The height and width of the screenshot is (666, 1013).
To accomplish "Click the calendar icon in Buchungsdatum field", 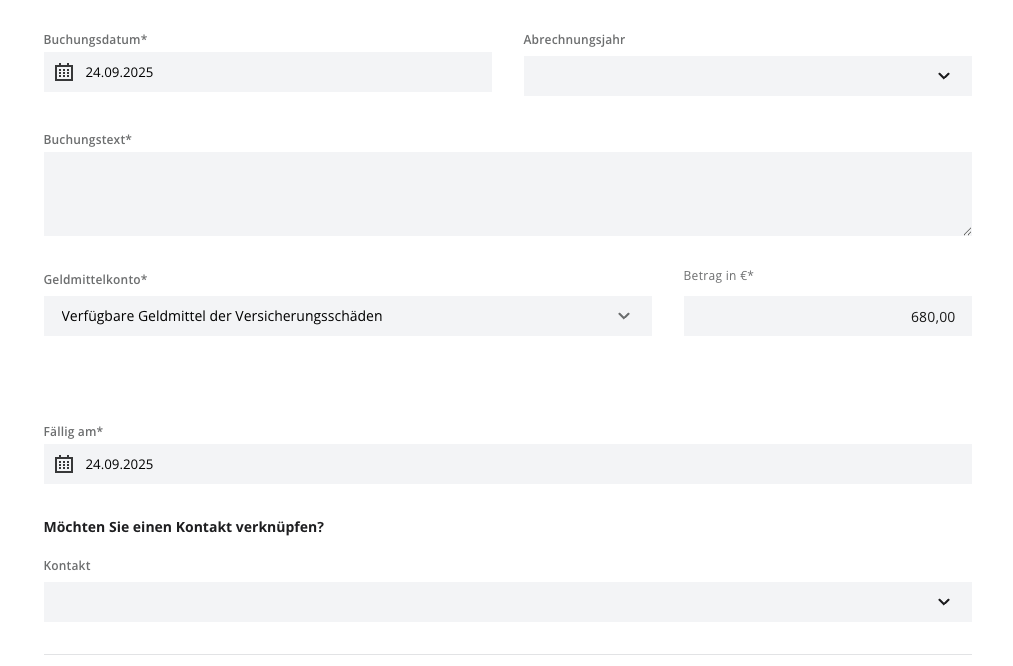I will (64, 72).
